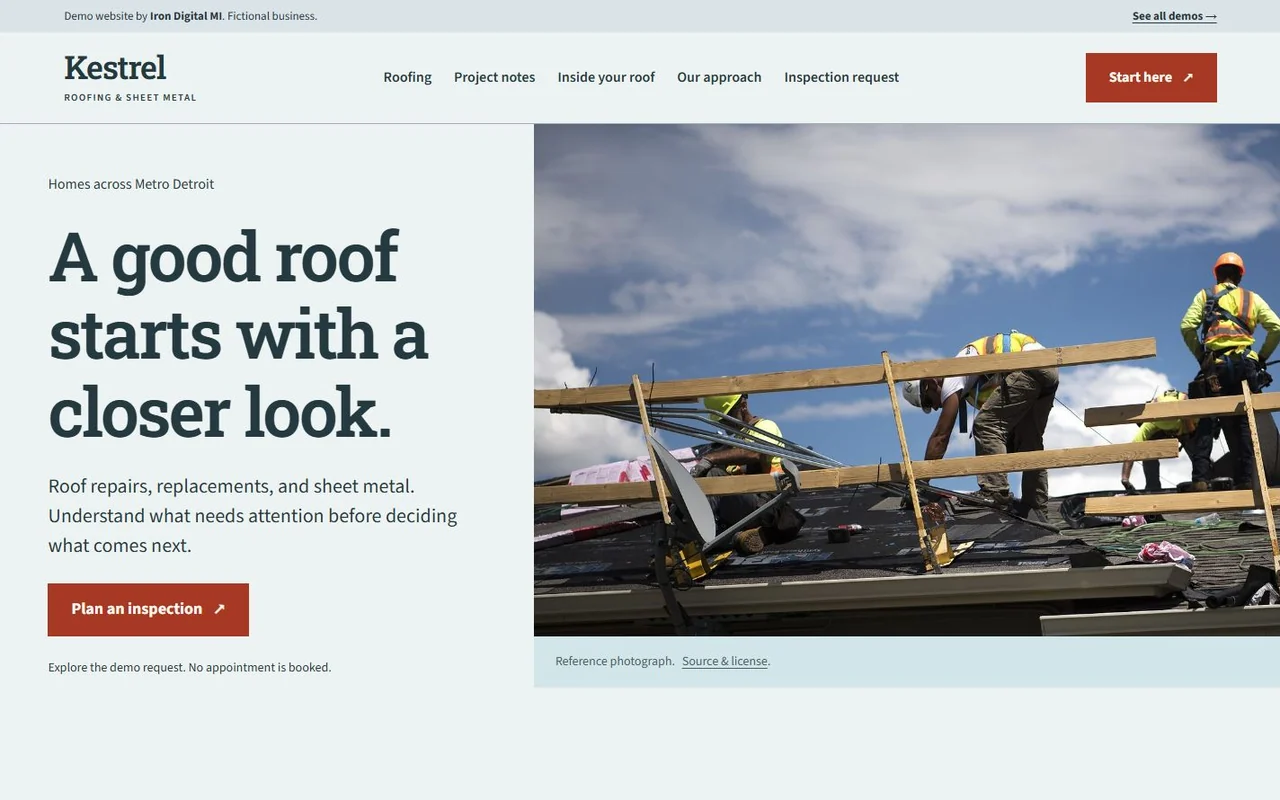The width and height of the screenshot is (1280, 800).
Task: Follow the See all demos link
Action: (1174, 16)
